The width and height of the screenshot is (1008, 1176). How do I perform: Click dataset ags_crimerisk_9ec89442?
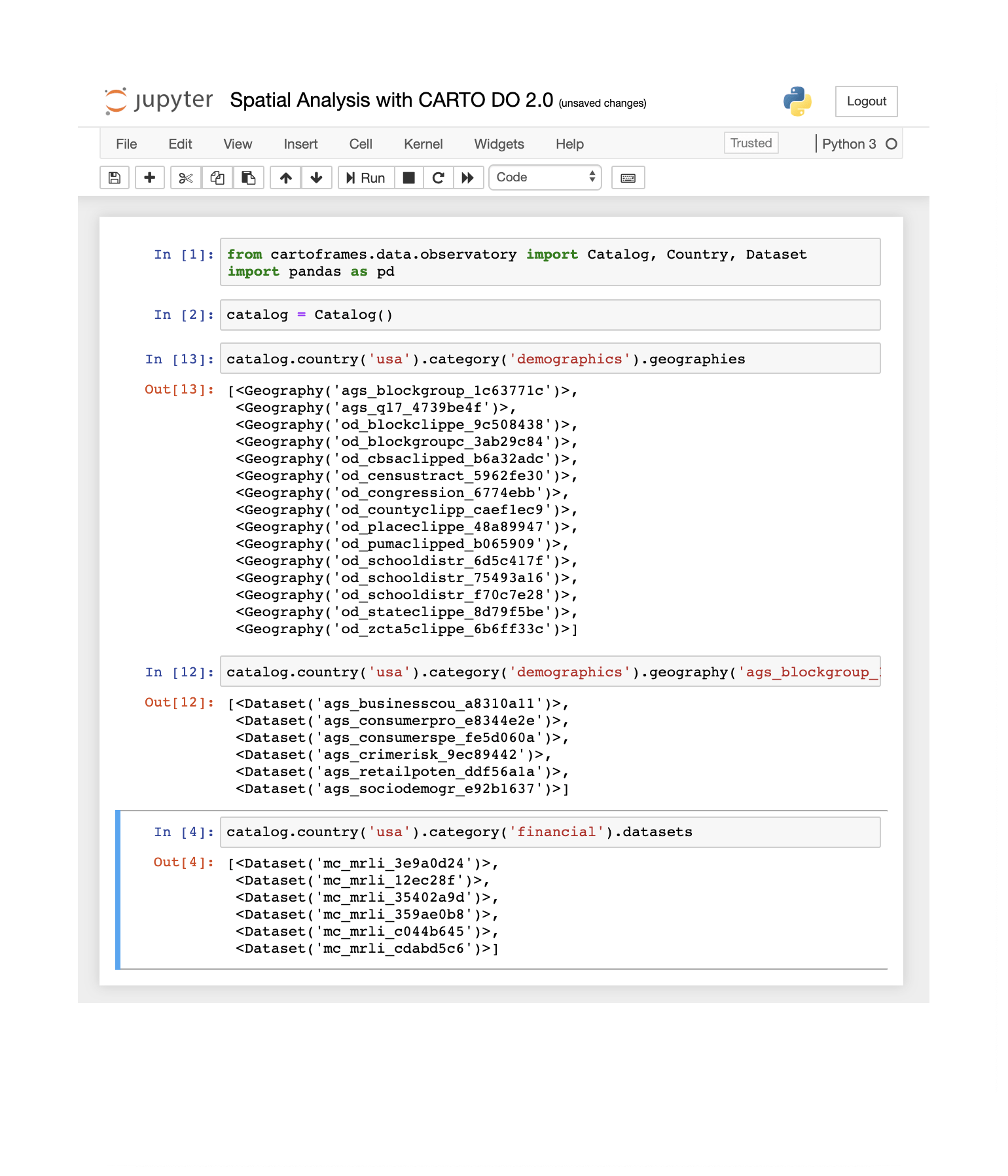(393, 755)
